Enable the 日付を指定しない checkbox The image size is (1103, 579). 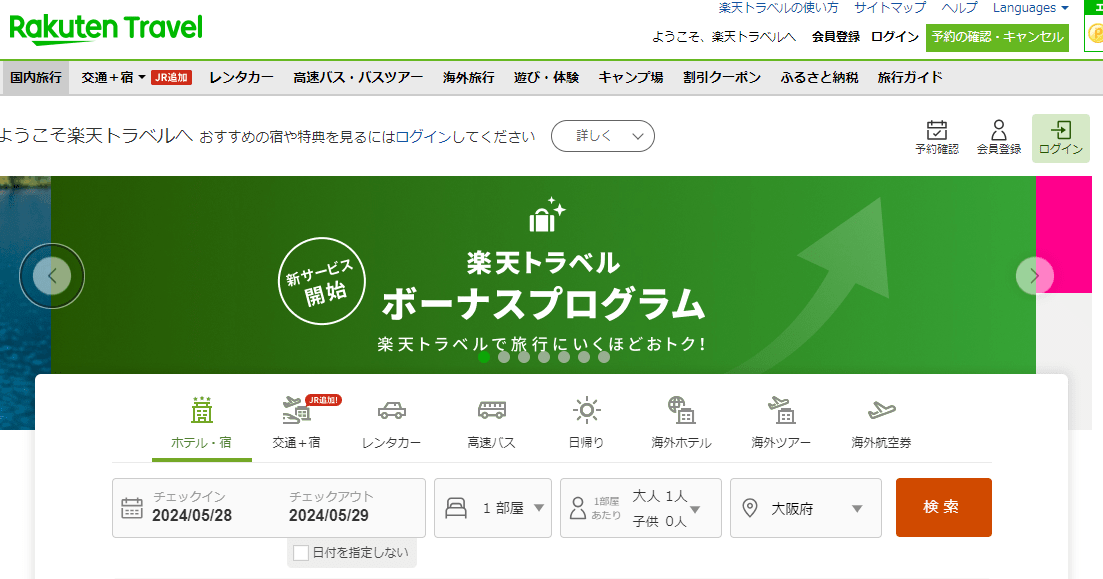coord(301,553)
